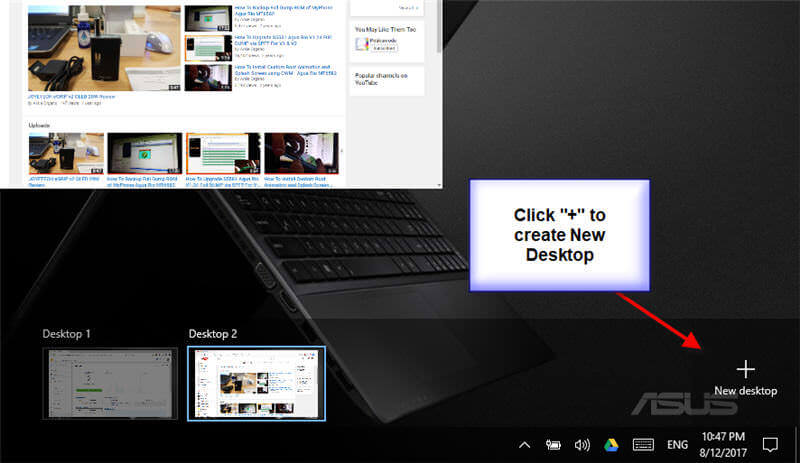Change the ENG input language
The height and width of the screenshot is (463, 800).
point(677,445)
